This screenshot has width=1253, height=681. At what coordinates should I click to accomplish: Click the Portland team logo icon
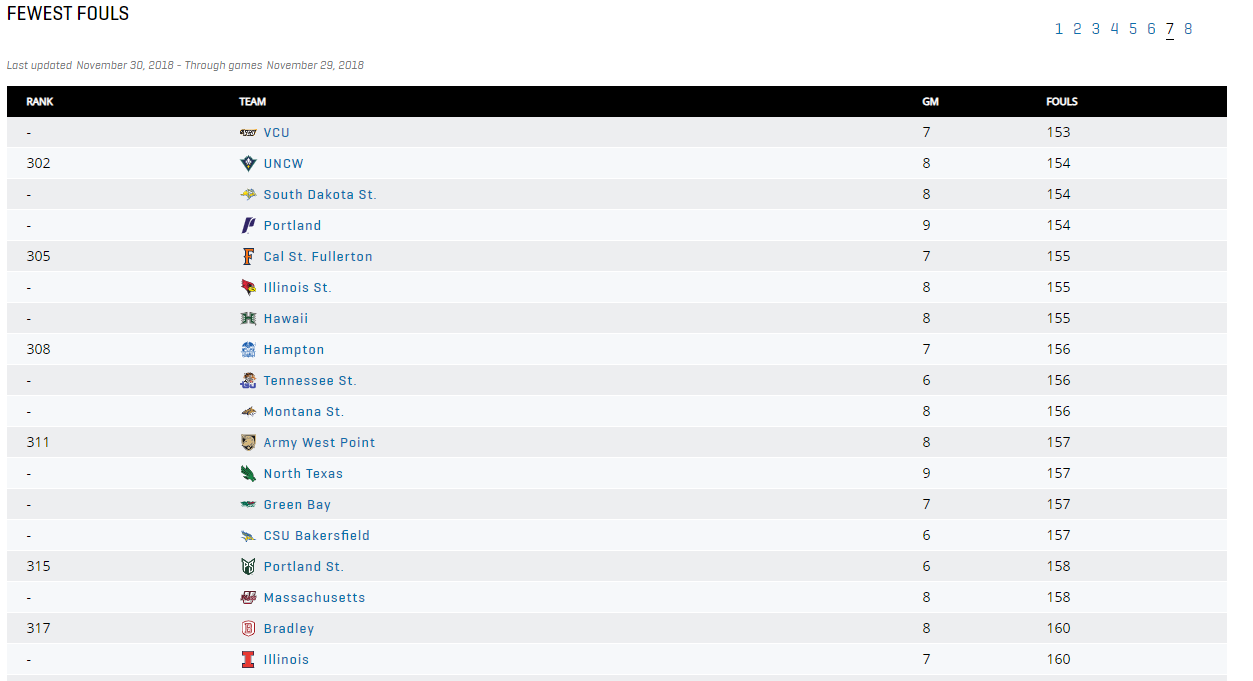(x=248, y=225)
